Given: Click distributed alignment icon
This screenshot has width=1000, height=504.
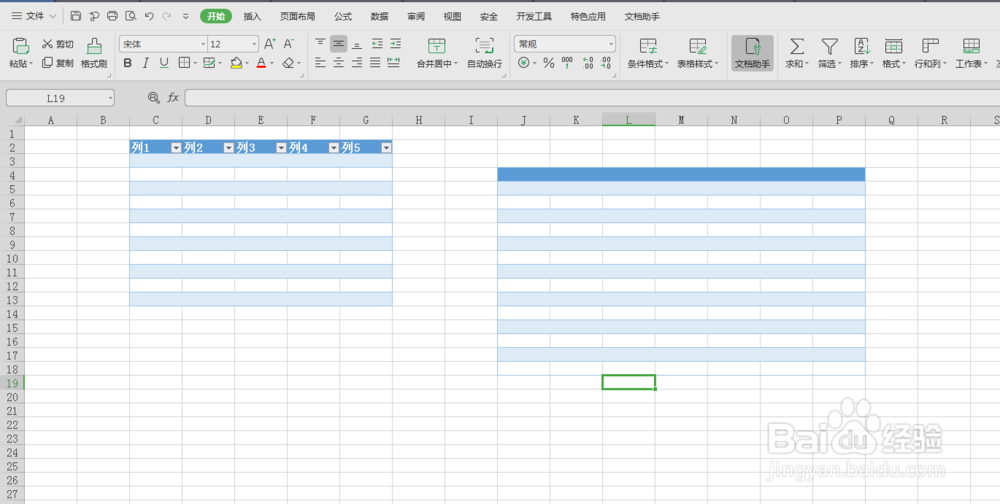Looking at the screenshot, I should tap(393, 63).
